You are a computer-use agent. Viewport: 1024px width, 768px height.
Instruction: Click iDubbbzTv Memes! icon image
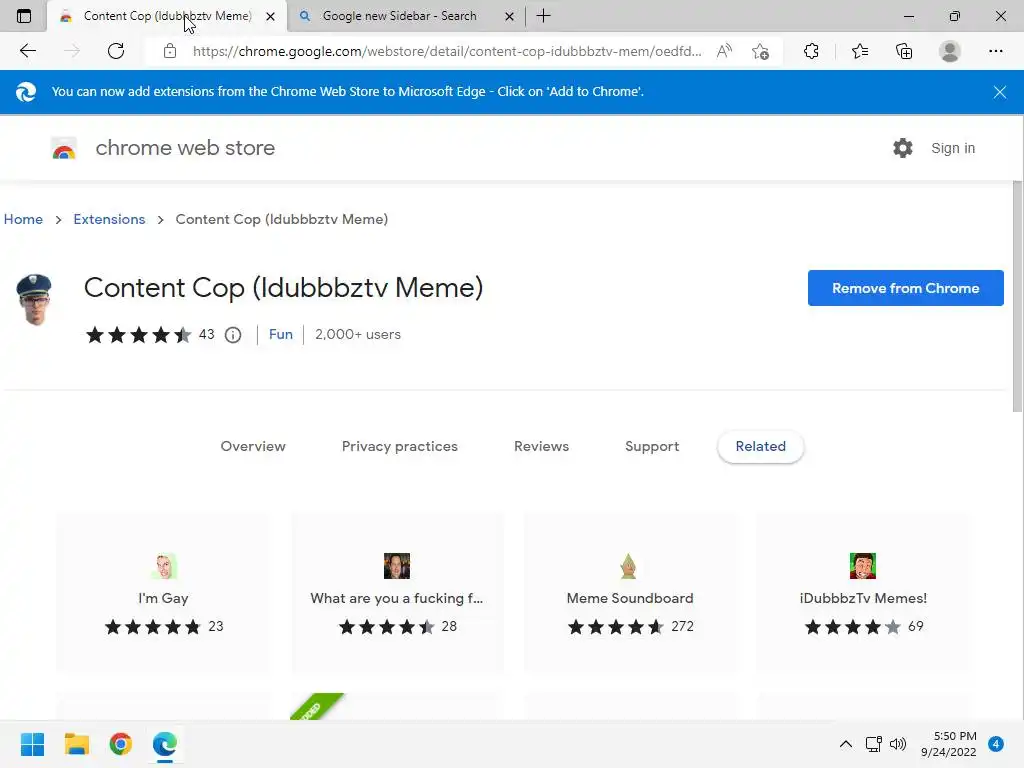(863, 566)
